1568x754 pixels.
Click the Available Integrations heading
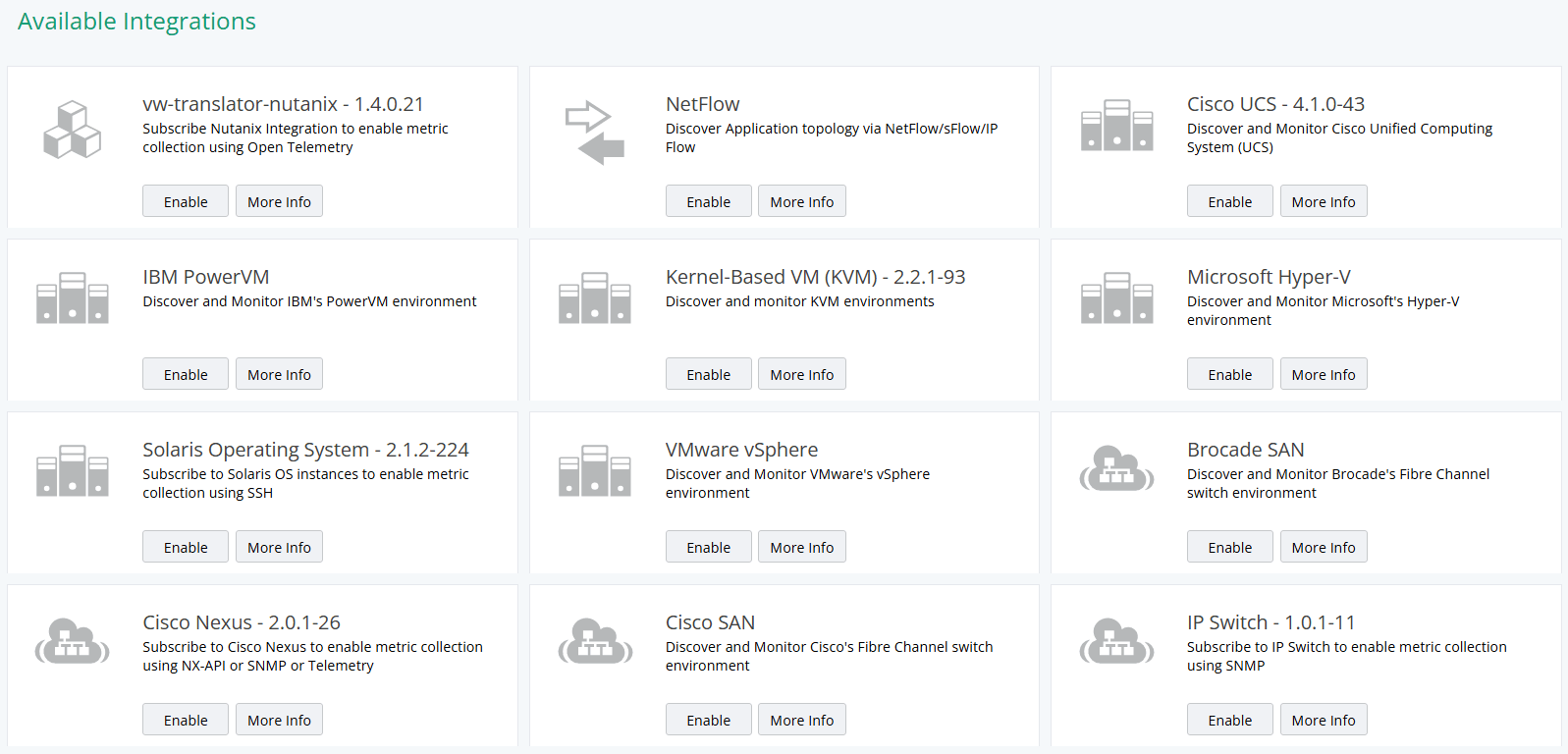click(x=136, y=22)
